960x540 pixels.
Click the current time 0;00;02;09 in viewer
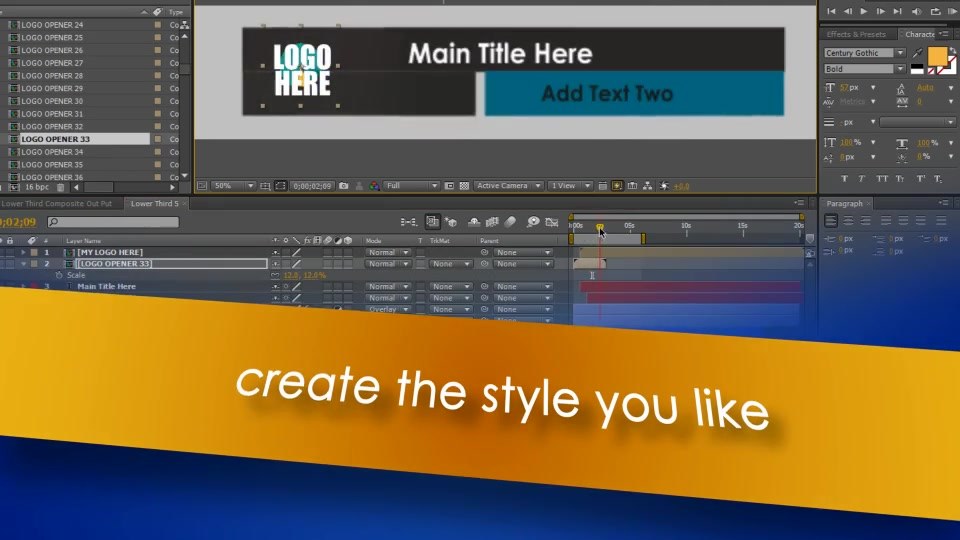pyautogui.click(x=312, y=186)
